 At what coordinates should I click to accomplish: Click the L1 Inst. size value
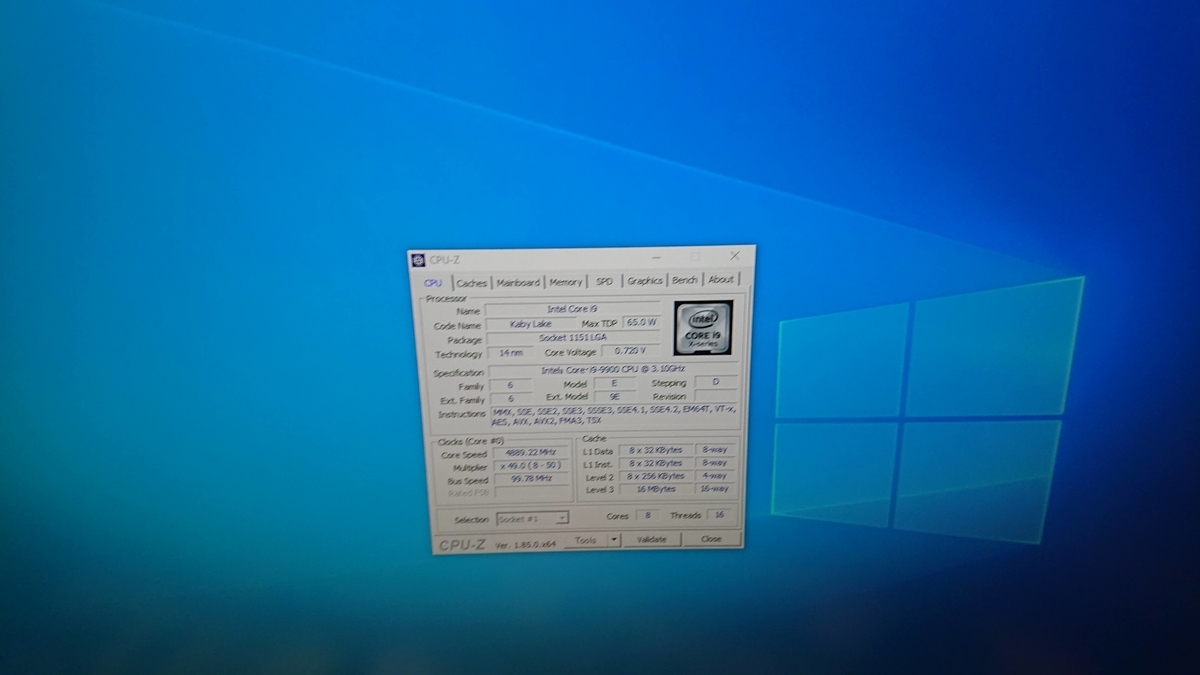tap(655, 463)
